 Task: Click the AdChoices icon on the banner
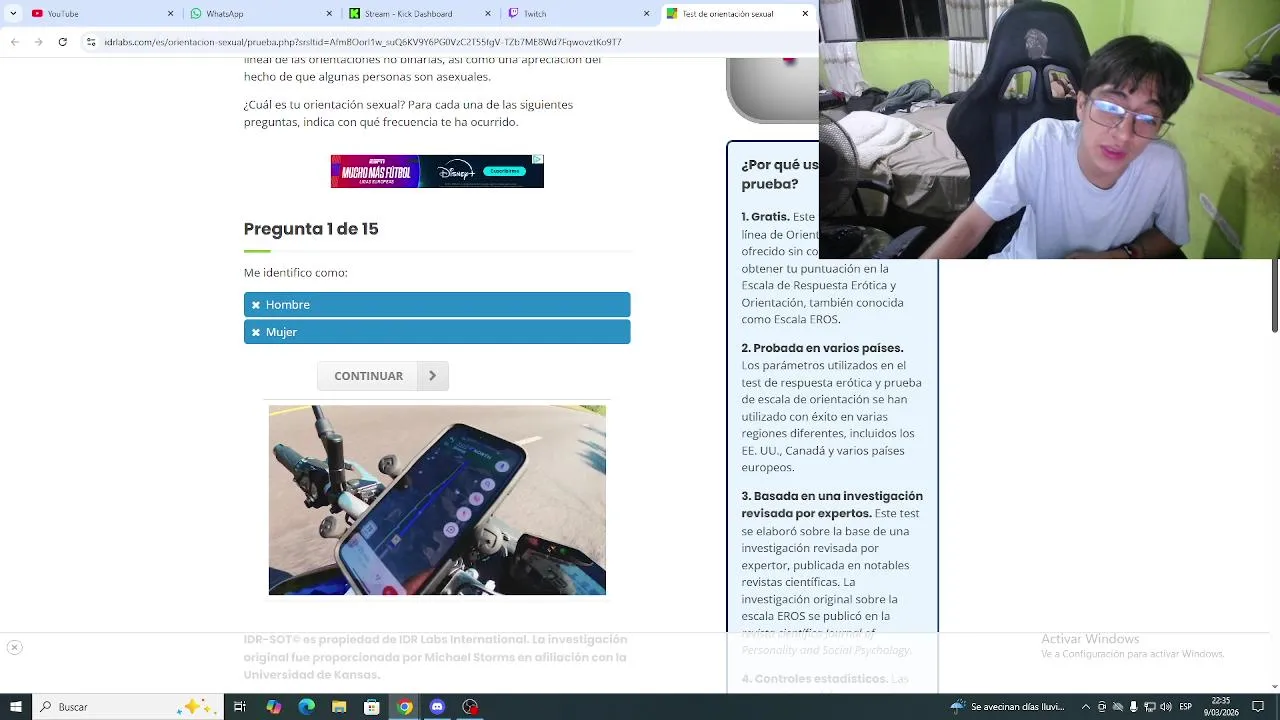tap(538, 160)
